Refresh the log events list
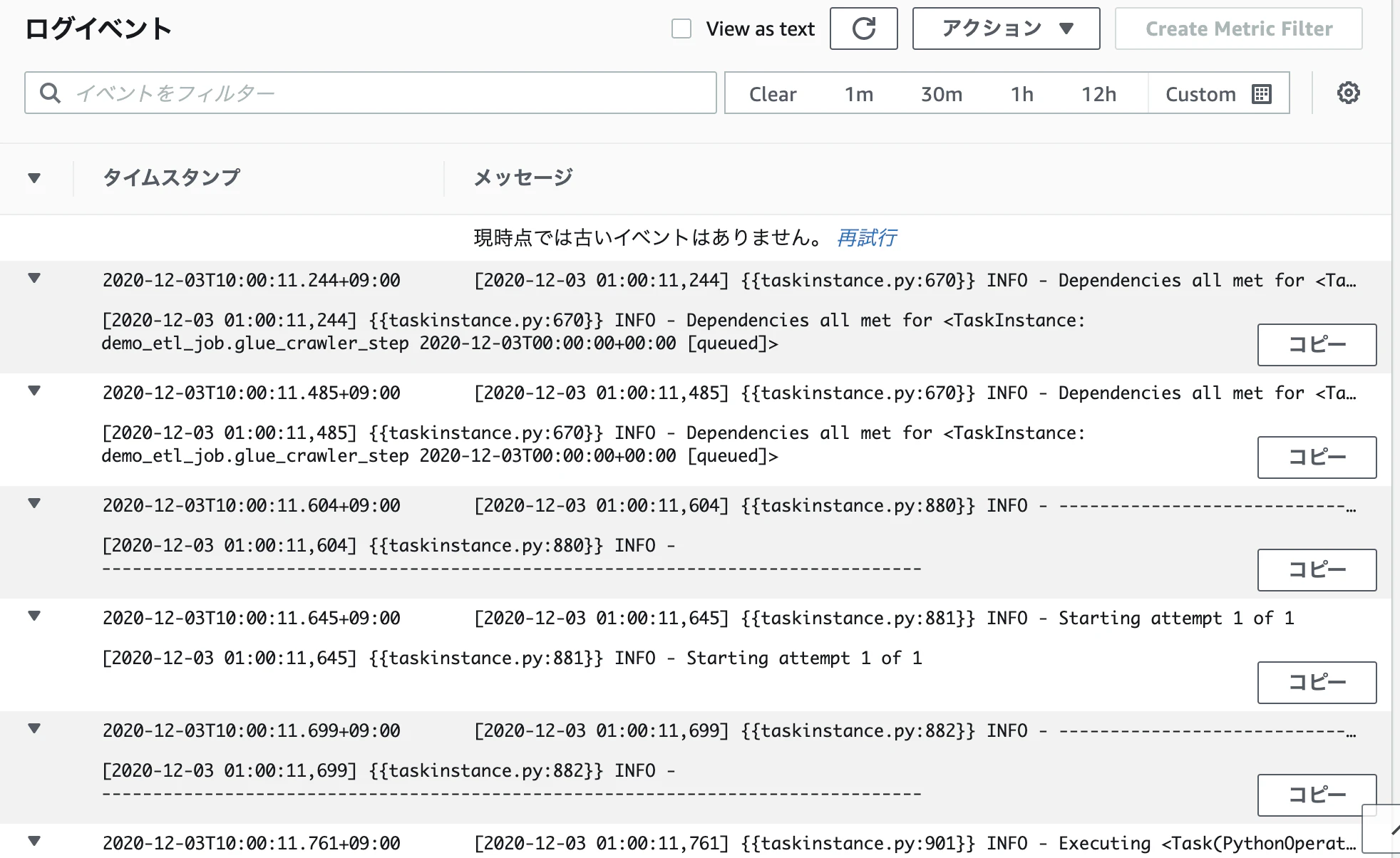Viewport: 1400px width, 858px height. coord(863,29)
